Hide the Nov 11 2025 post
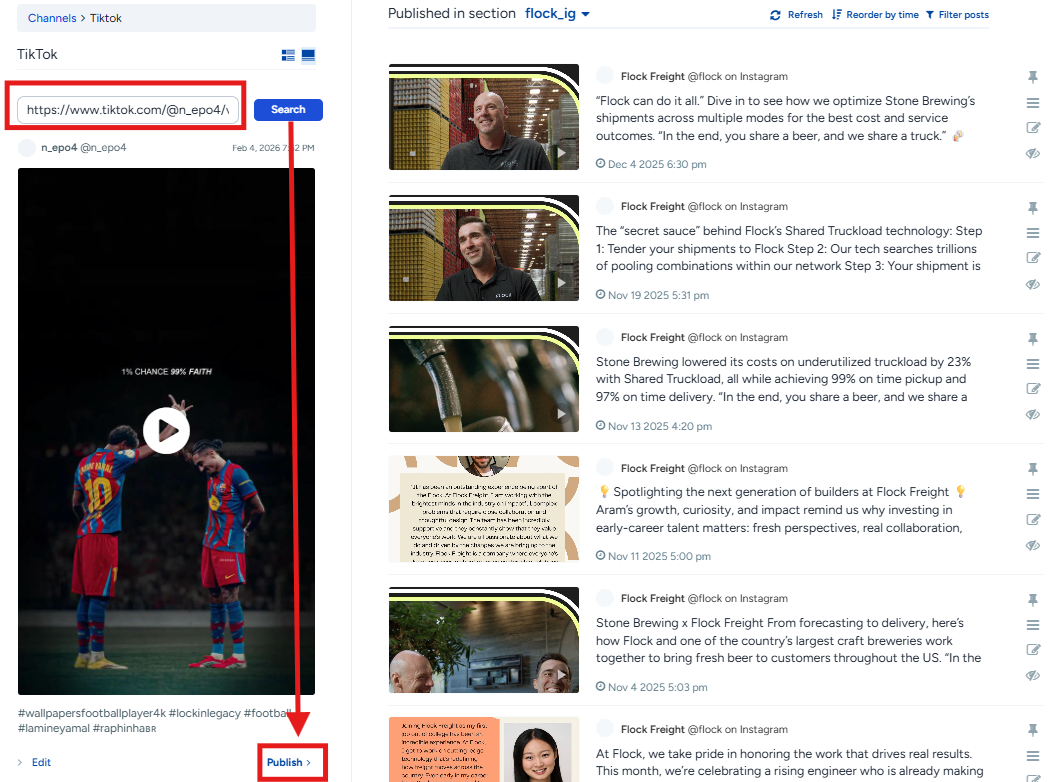Viewport: 1050px width, 782px height. [x=1033, y=545]
